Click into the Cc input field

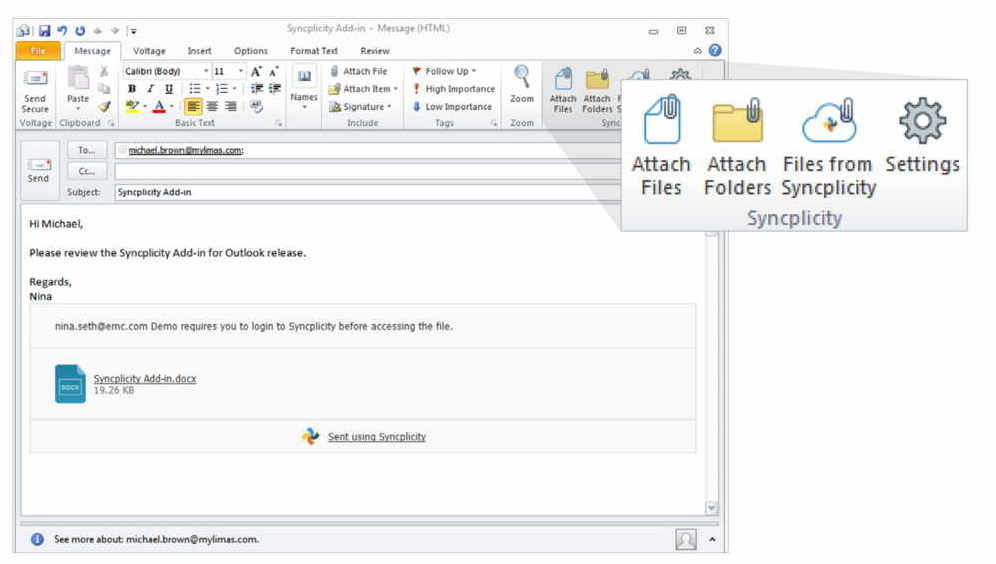368,171
